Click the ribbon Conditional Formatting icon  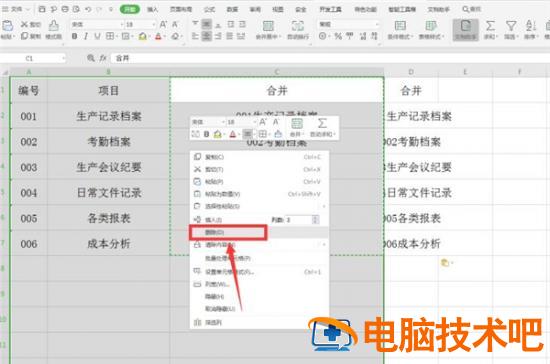tap(400, 26)
